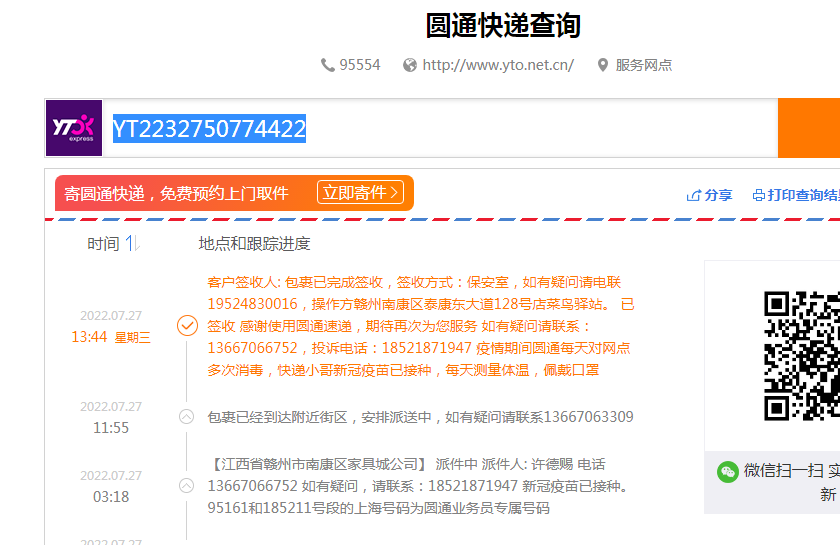Click the 包裹已经到达附近街区 status text
840x545 pixels.
pyautogui.click(x=421, y=417)
